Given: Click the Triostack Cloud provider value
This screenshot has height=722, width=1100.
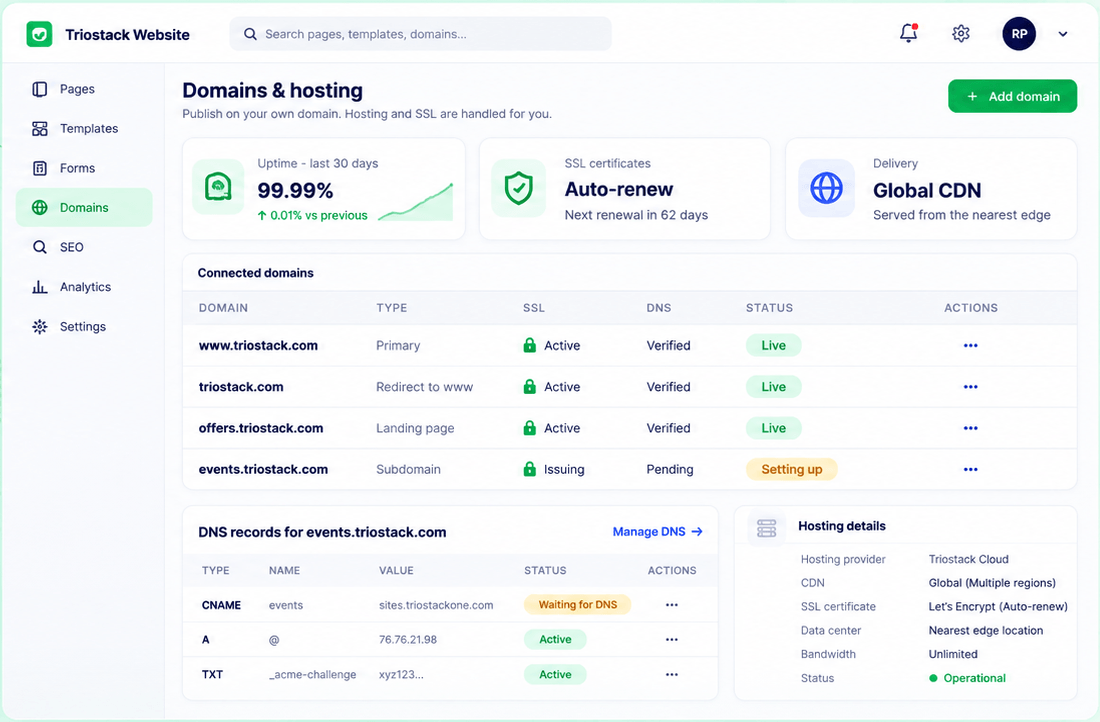Looking at the screenshot, I should pyautogui.click(x=968, y=559).
